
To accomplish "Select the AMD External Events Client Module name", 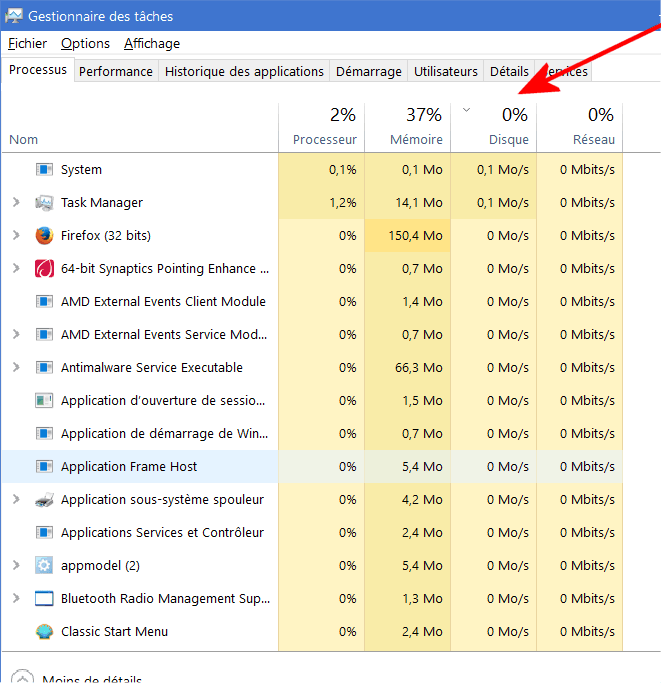I will click(163, 301).
